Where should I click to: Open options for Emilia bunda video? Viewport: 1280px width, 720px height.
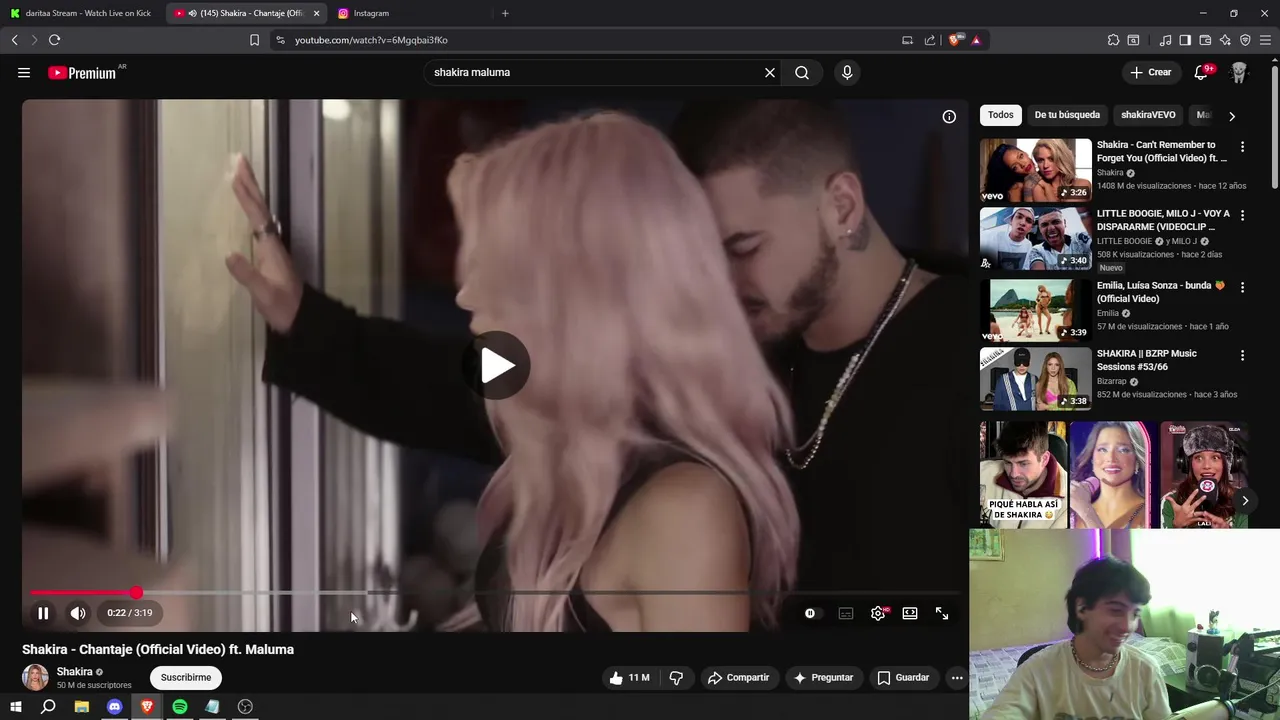pyautogui.click(x=1242, y=287)
